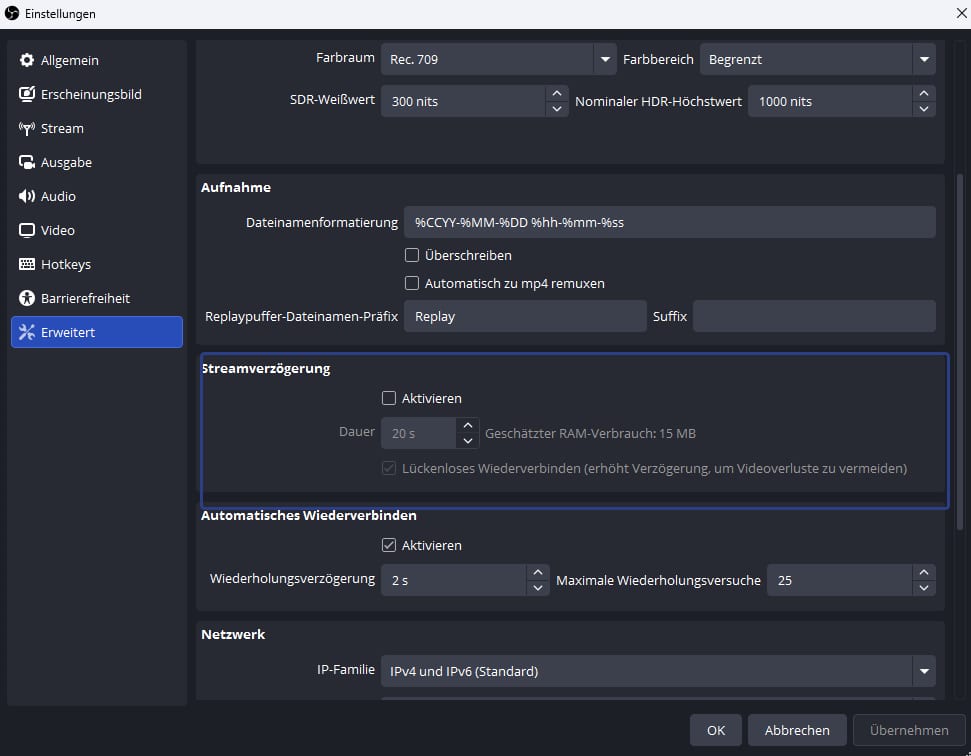Click the Abbrechen button
This screenshot has height=756, width=971.
click(797, 730)
